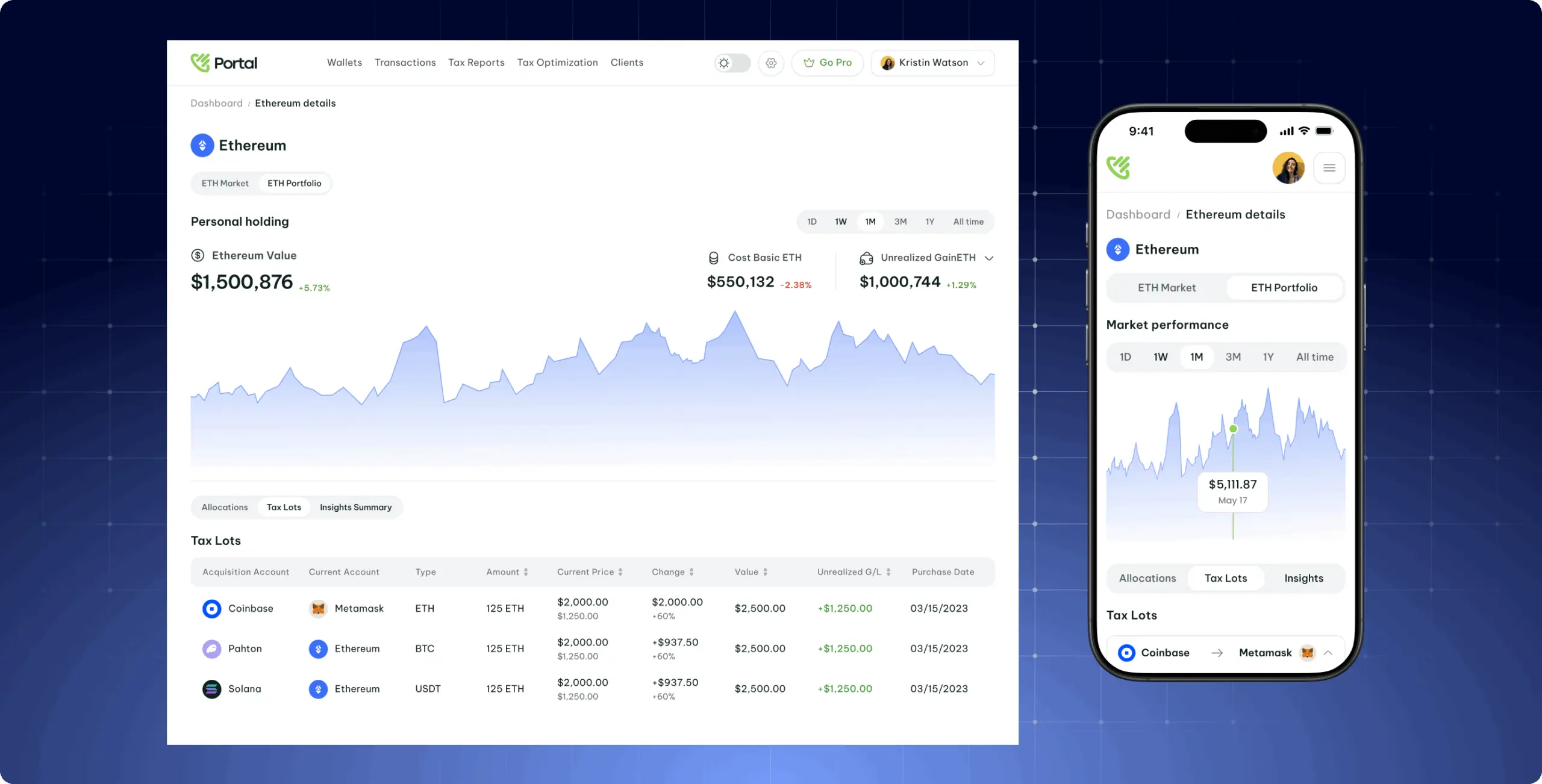
Task: Sort the table by Purchase Date
Action: coord(943,572)
